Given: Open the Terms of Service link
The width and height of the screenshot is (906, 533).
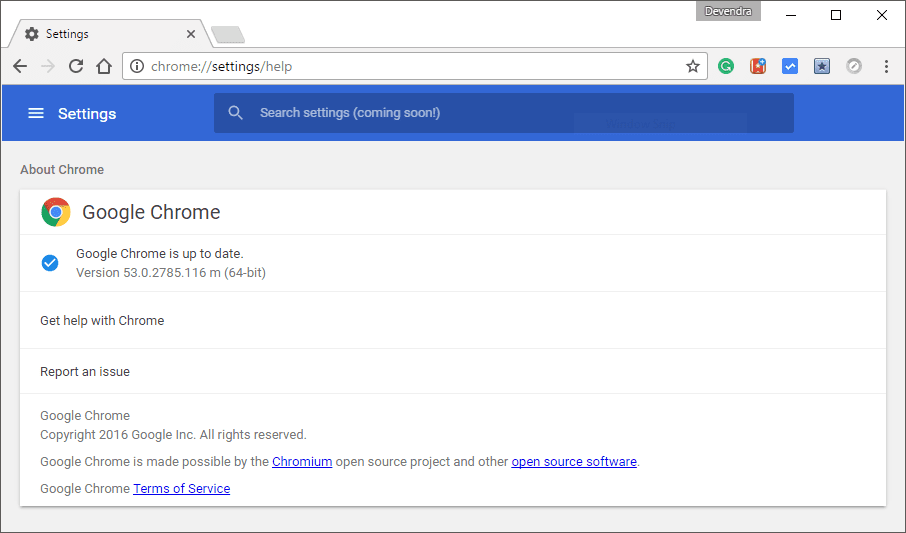Looking at the screenshot, I should (181, 488).
